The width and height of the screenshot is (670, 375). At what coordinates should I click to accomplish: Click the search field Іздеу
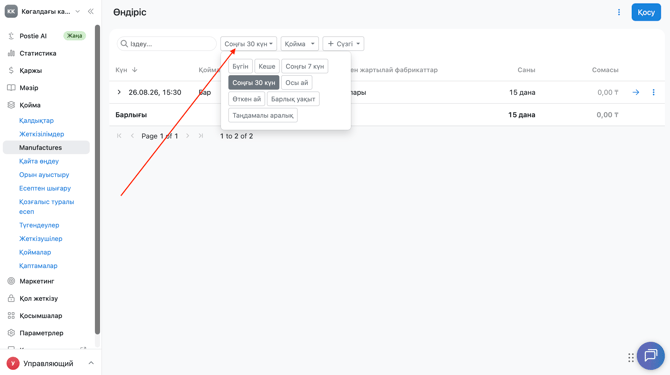(x=167, y=44)
